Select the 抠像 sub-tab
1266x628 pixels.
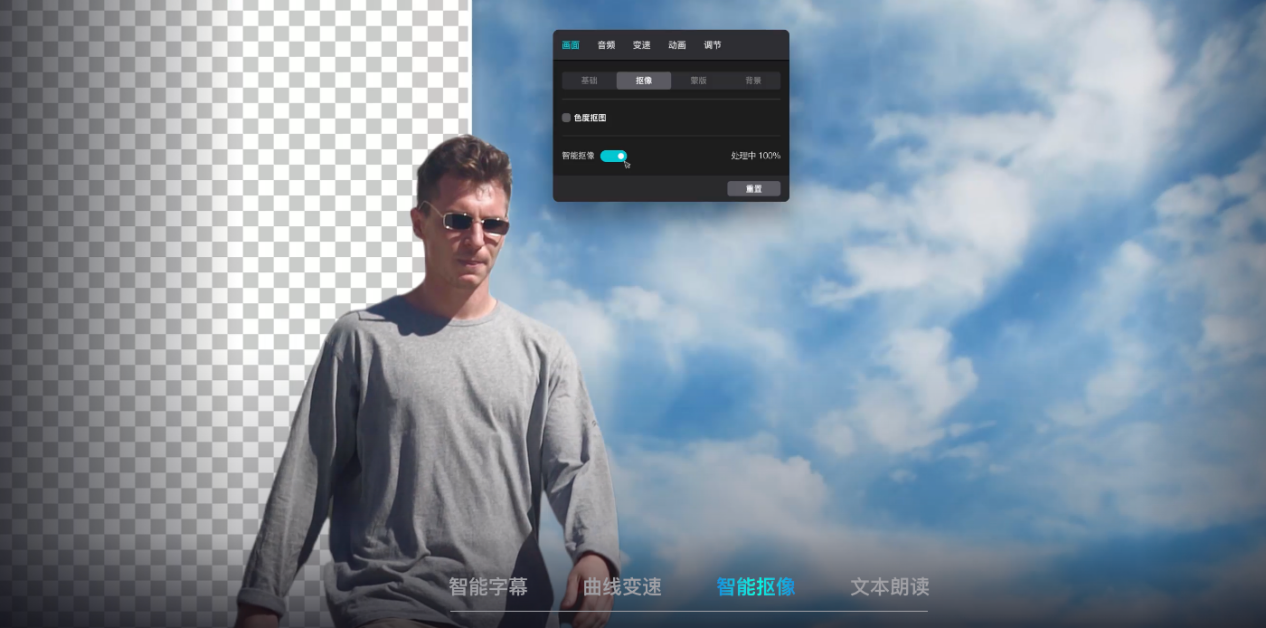(x=644, y=81)
